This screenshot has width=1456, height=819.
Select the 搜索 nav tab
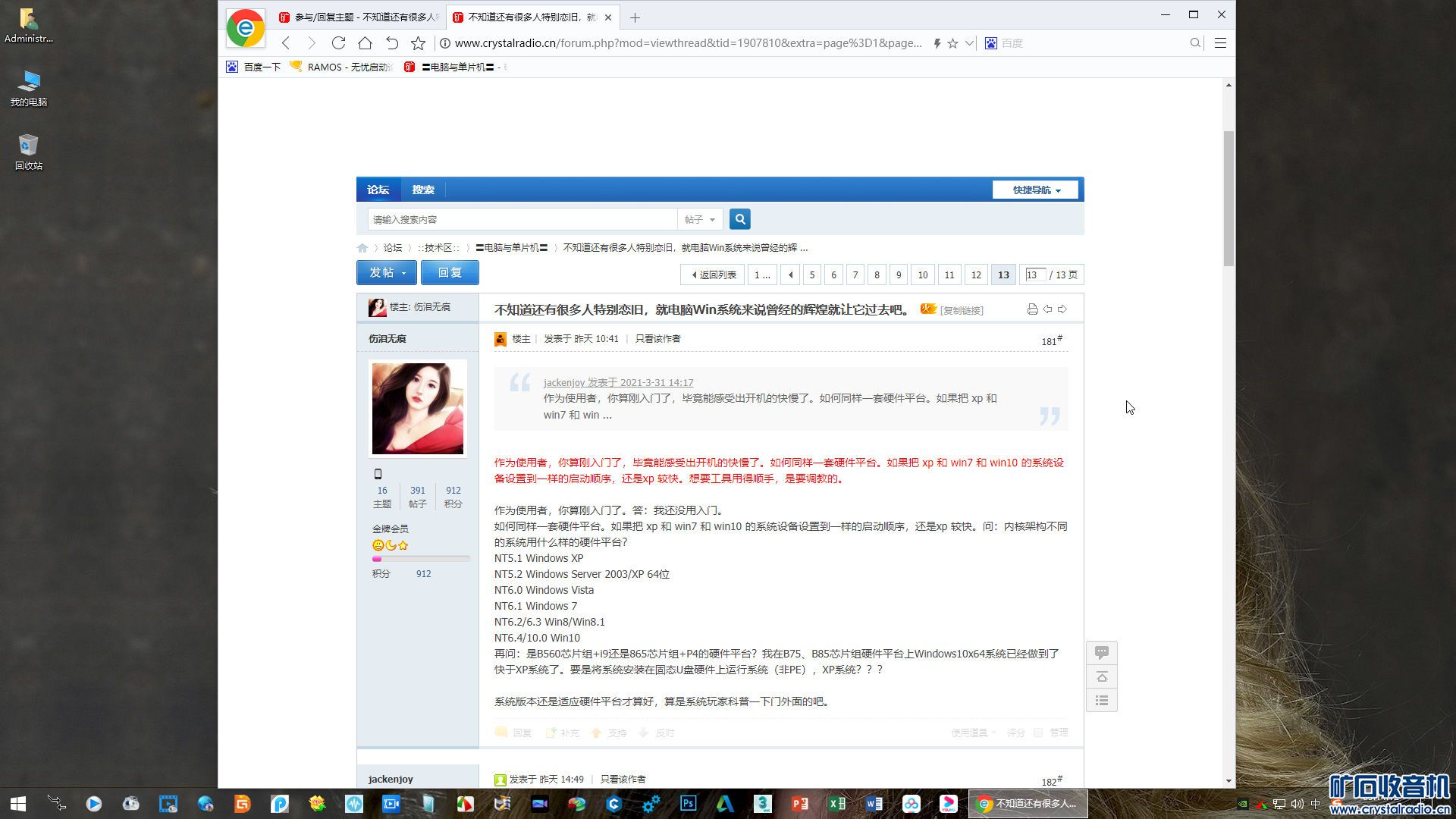click(423, 190)
